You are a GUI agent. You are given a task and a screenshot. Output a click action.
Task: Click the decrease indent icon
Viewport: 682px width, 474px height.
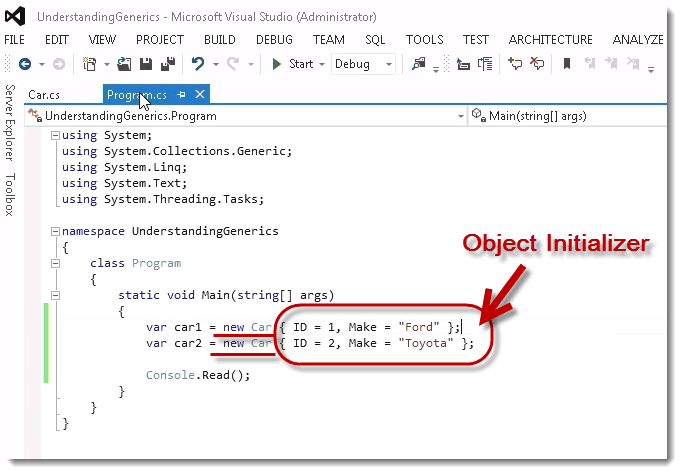tap(463, 64)
